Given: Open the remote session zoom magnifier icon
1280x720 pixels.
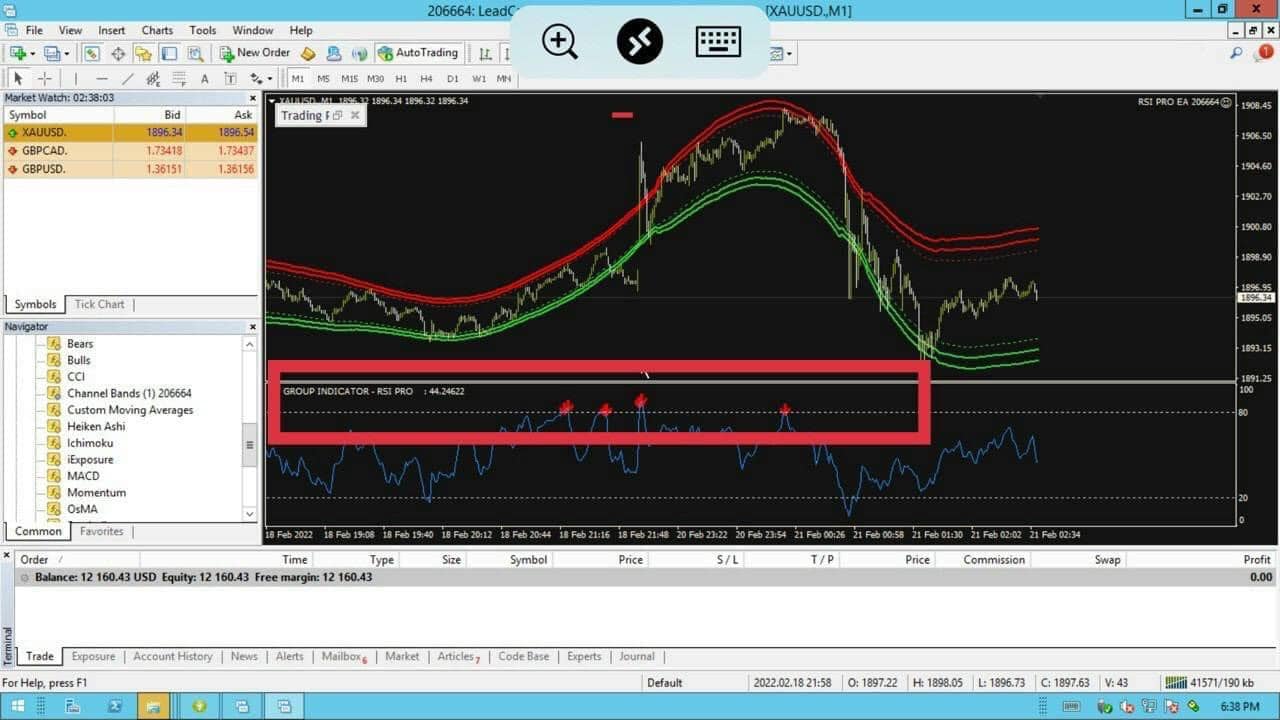Looking at the screenshot, I should 560,42.
